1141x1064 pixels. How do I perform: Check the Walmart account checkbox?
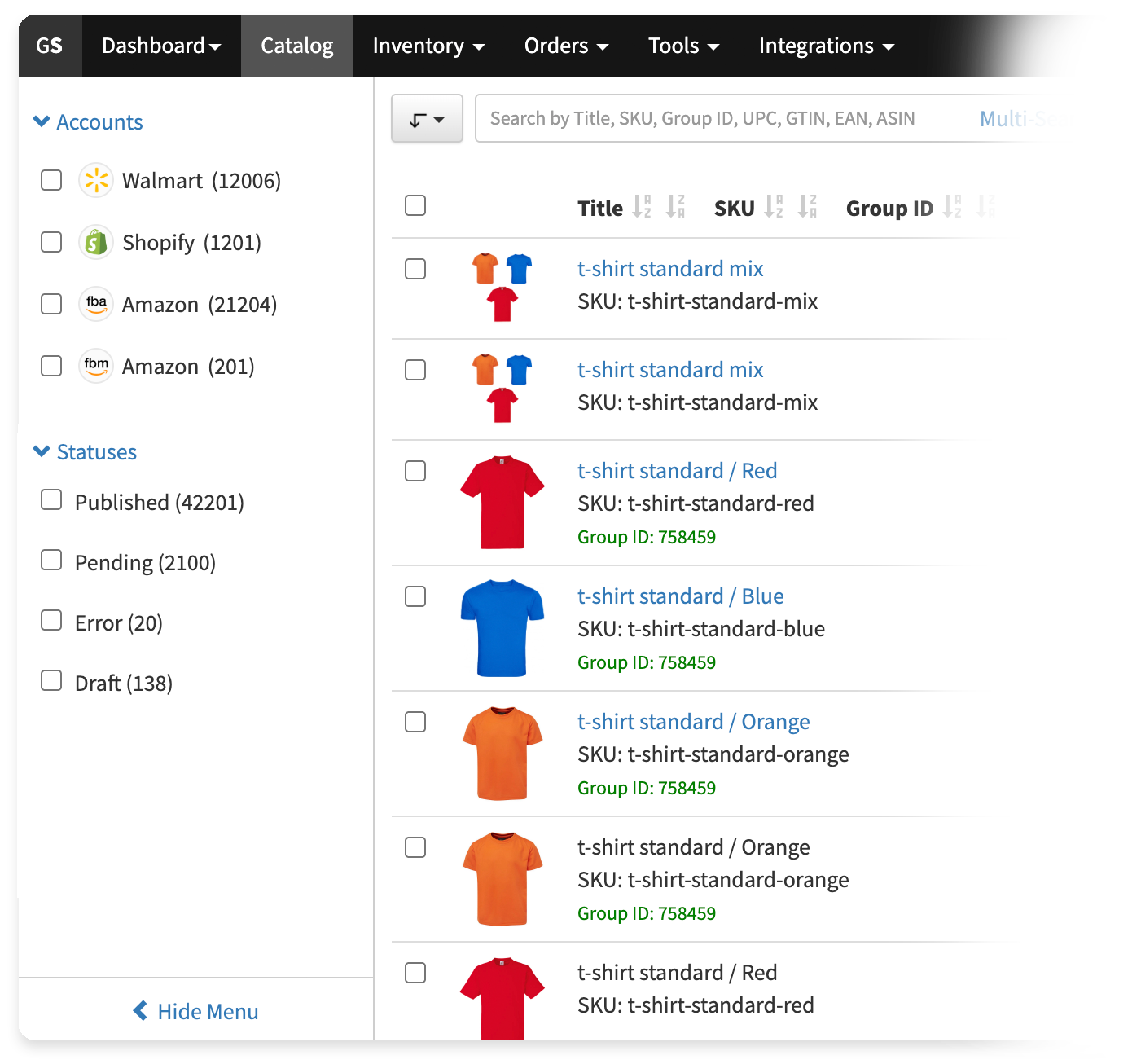pyautogui.click(x=51, y=180)
